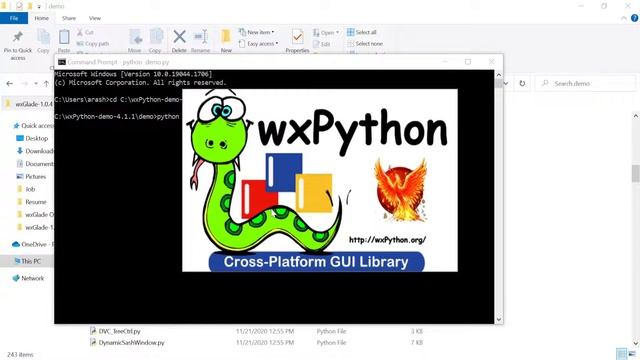Select Resume folder in navigation pane
This screenshot has width=640, height=360.
coord(31,202)
